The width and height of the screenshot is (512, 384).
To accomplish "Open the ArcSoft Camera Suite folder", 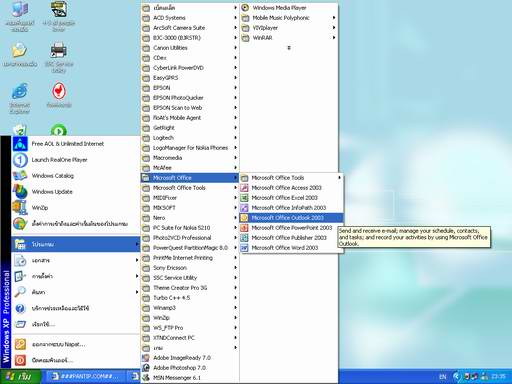I will (189, 28).
